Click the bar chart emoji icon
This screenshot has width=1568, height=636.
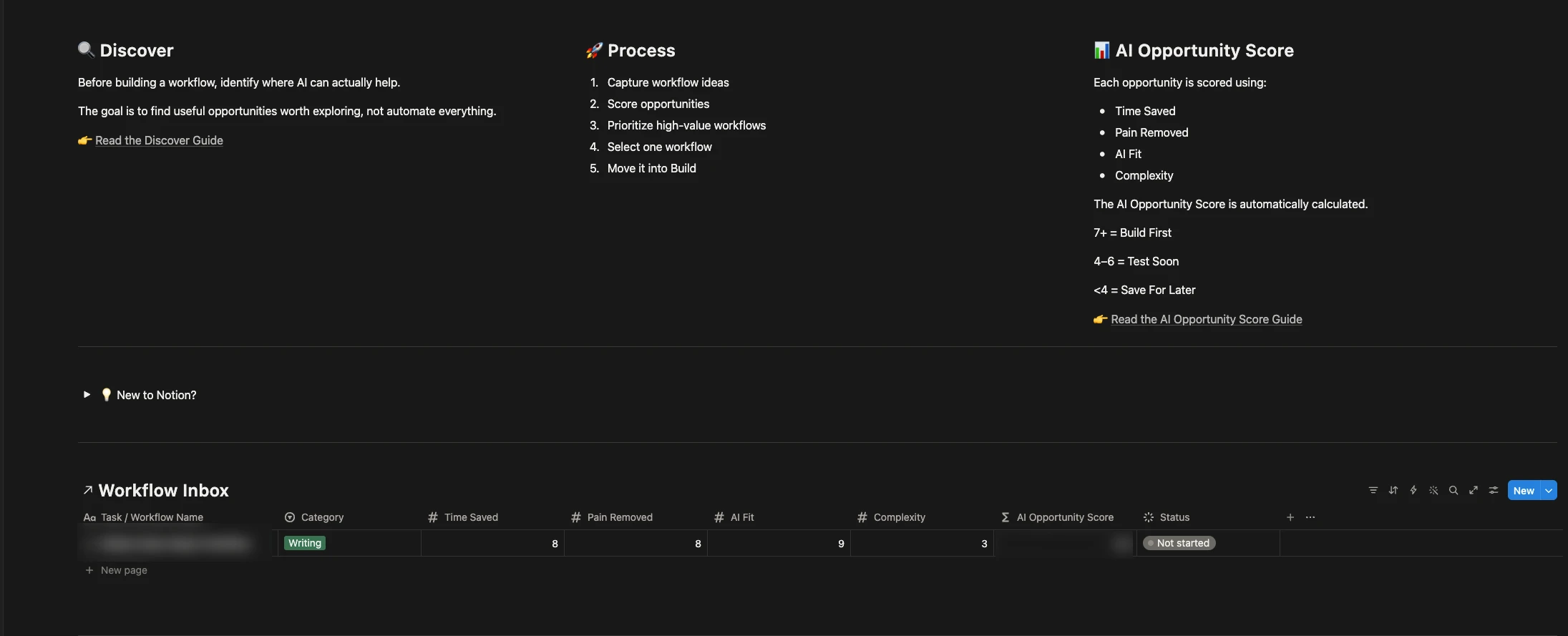(1101, 50)
